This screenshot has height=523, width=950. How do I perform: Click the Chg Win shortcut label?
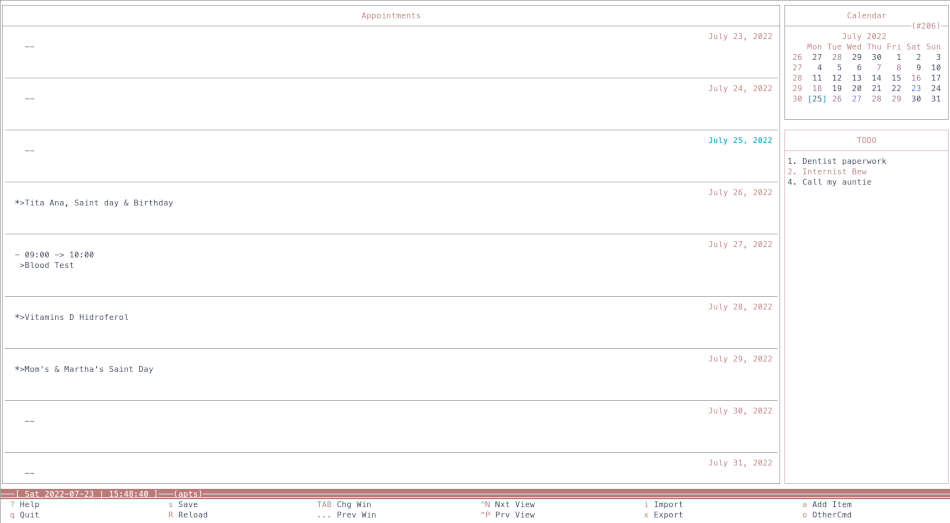point(353,505)
